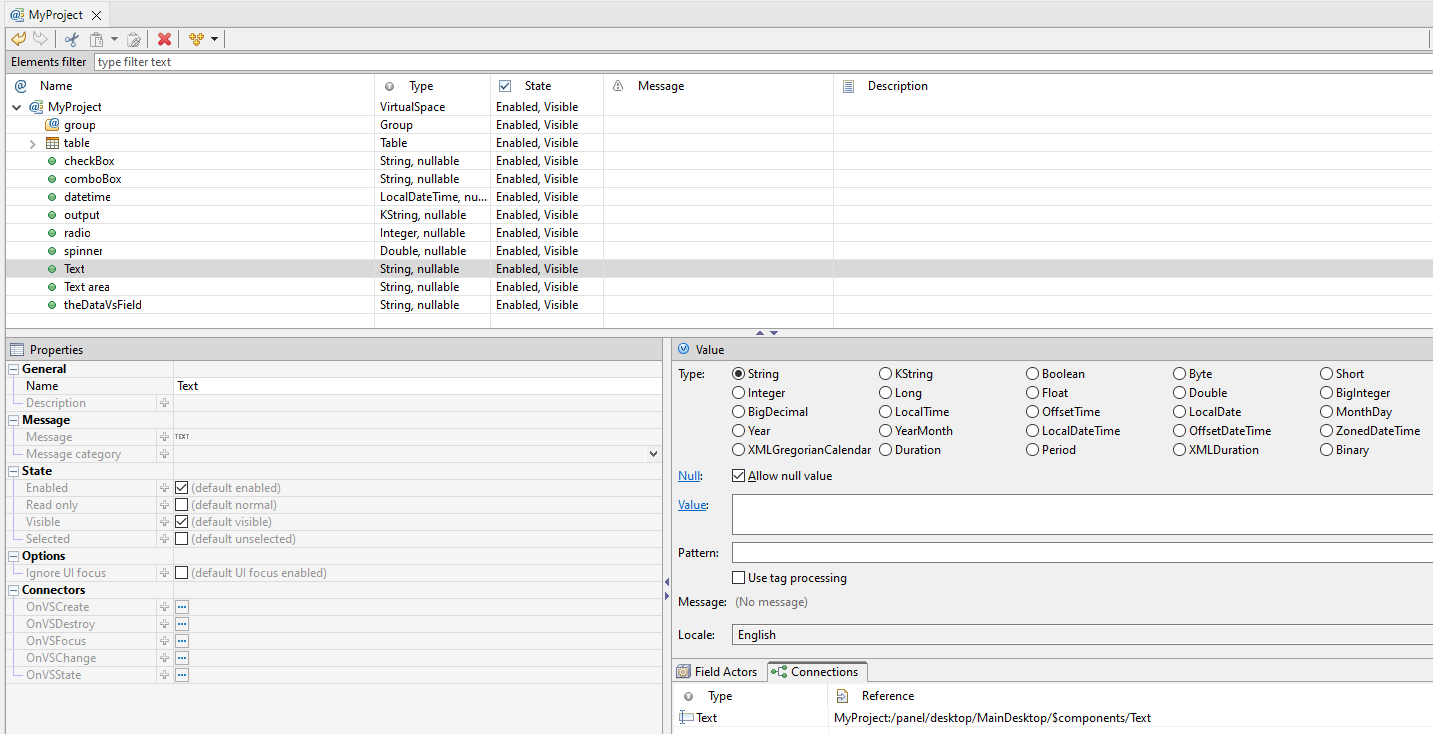Screen dimensions: 1433x734
Task: Toggle the Read only checkbox
Action: click(181, 505)
